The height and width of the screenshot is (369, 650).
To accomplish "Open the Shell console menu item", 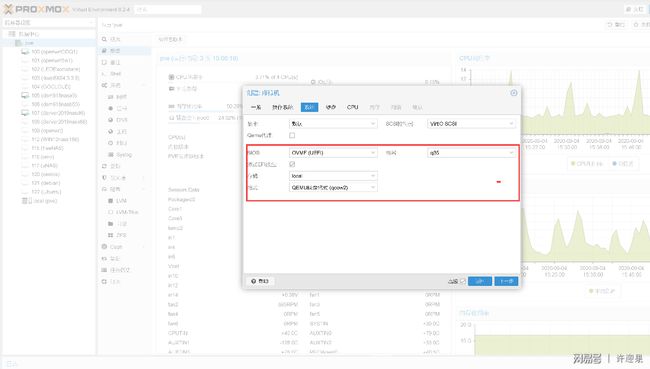I will (x=112, y=73).
